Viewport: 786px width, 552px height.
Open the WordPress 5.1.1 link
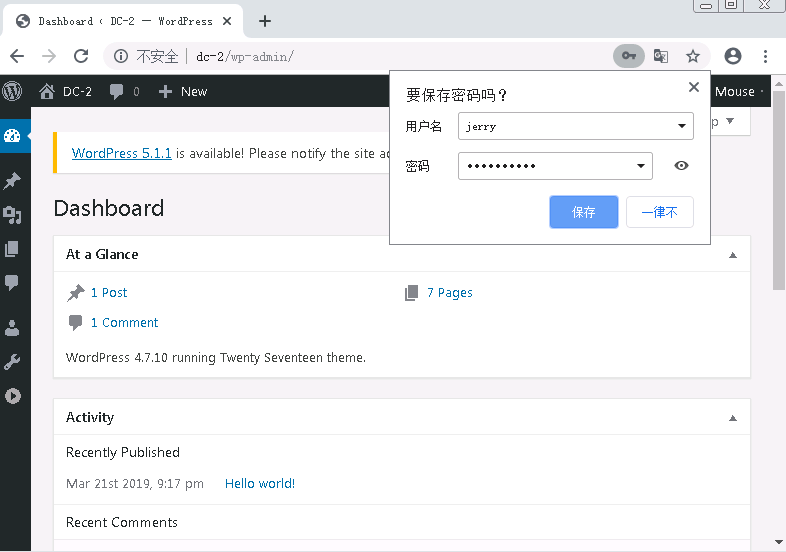(x=121, y=153)
